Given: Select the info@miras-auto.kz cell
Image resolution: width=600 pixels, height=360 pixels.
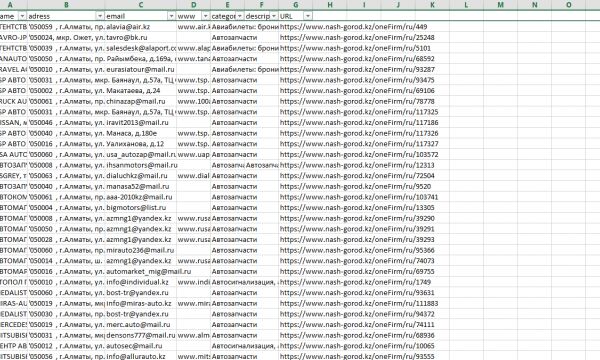Looking at the screenshot, I should pos(141,303).
